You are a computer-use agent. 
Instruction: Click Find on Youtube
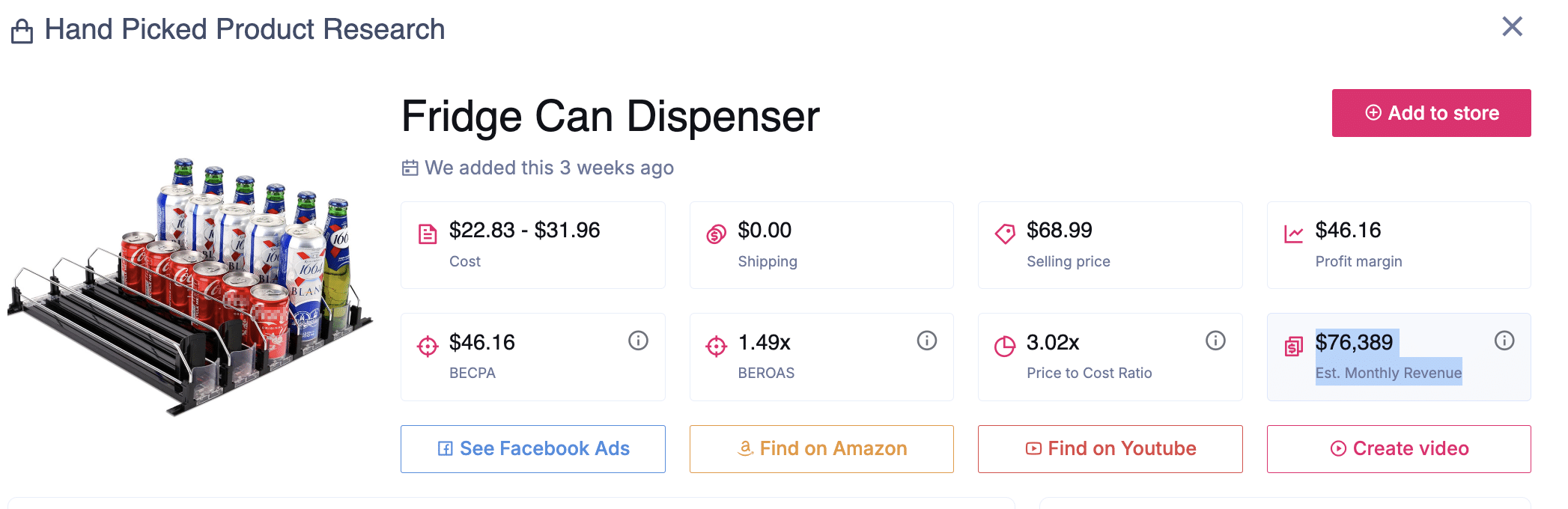[1110, 449]
